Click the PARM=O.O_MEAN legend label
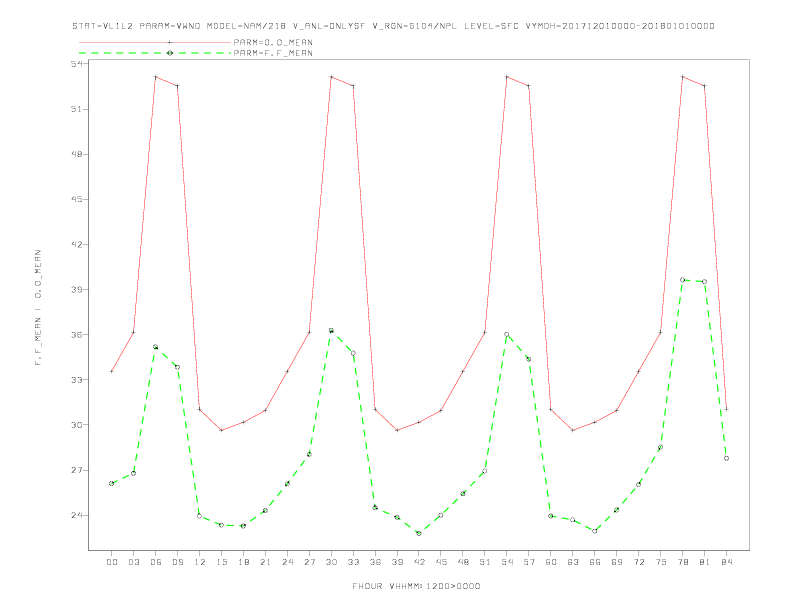Viewport: 792px width, 612px height. [x=273, y=42]
